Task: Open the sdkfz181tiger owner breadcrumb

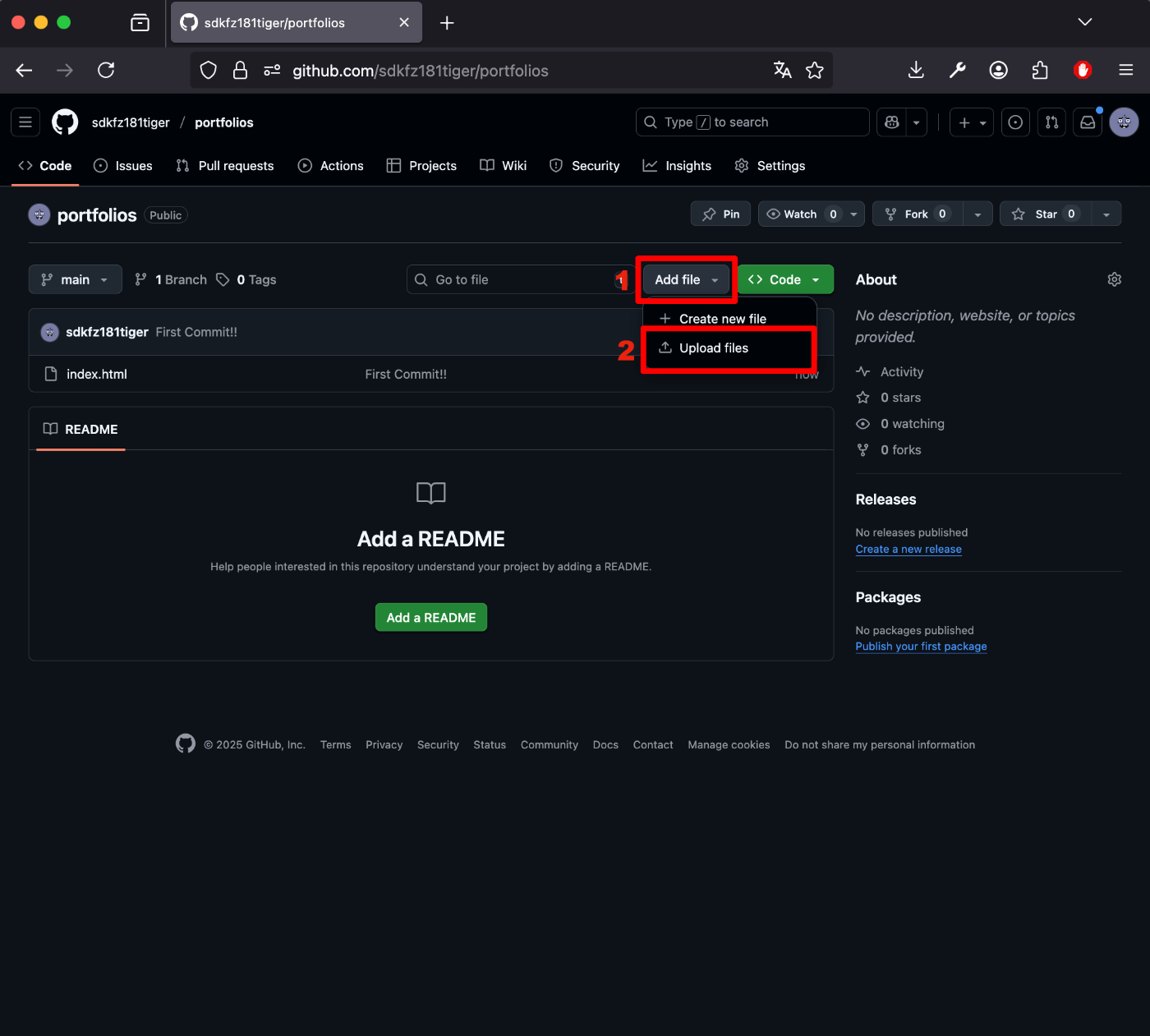Action: [x=131, y=122]
